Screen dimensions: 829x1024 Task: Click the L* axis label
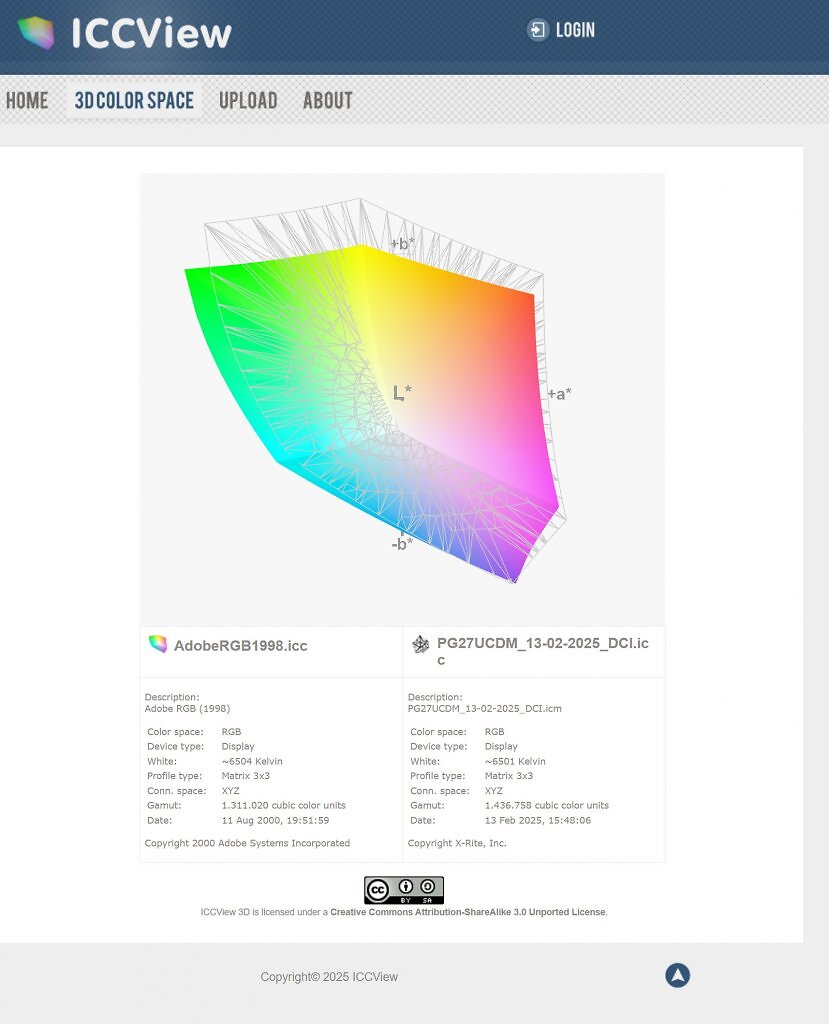[x=402, y=392]
